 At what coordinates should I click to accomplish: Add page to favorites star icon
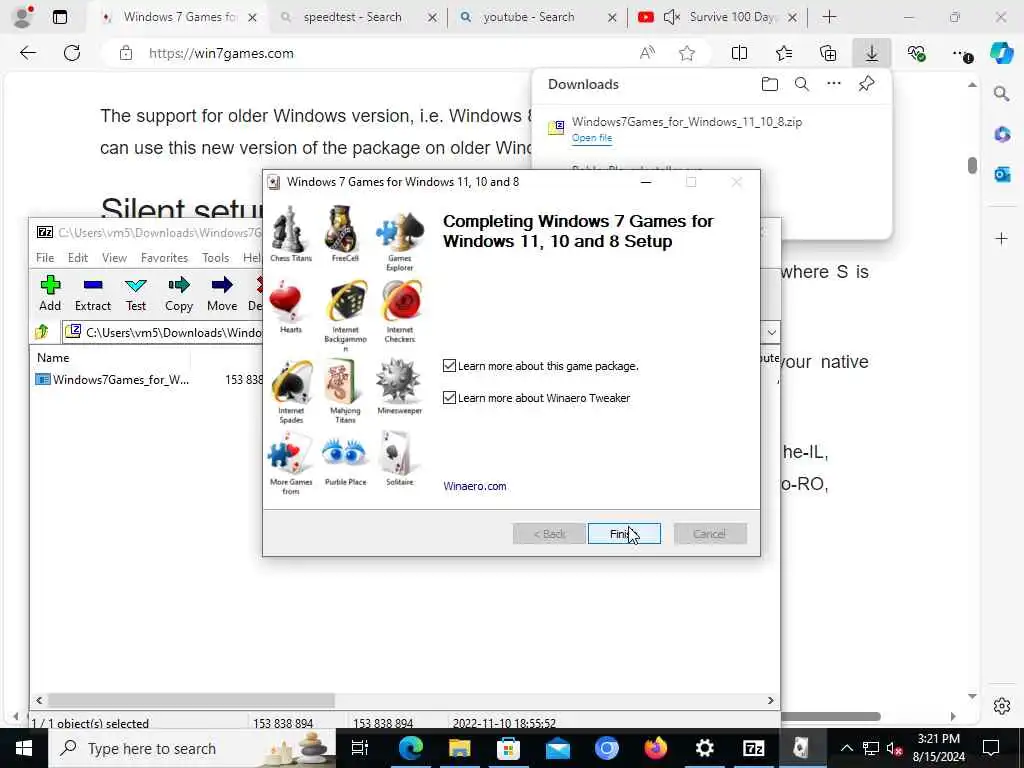click(686, 54)
